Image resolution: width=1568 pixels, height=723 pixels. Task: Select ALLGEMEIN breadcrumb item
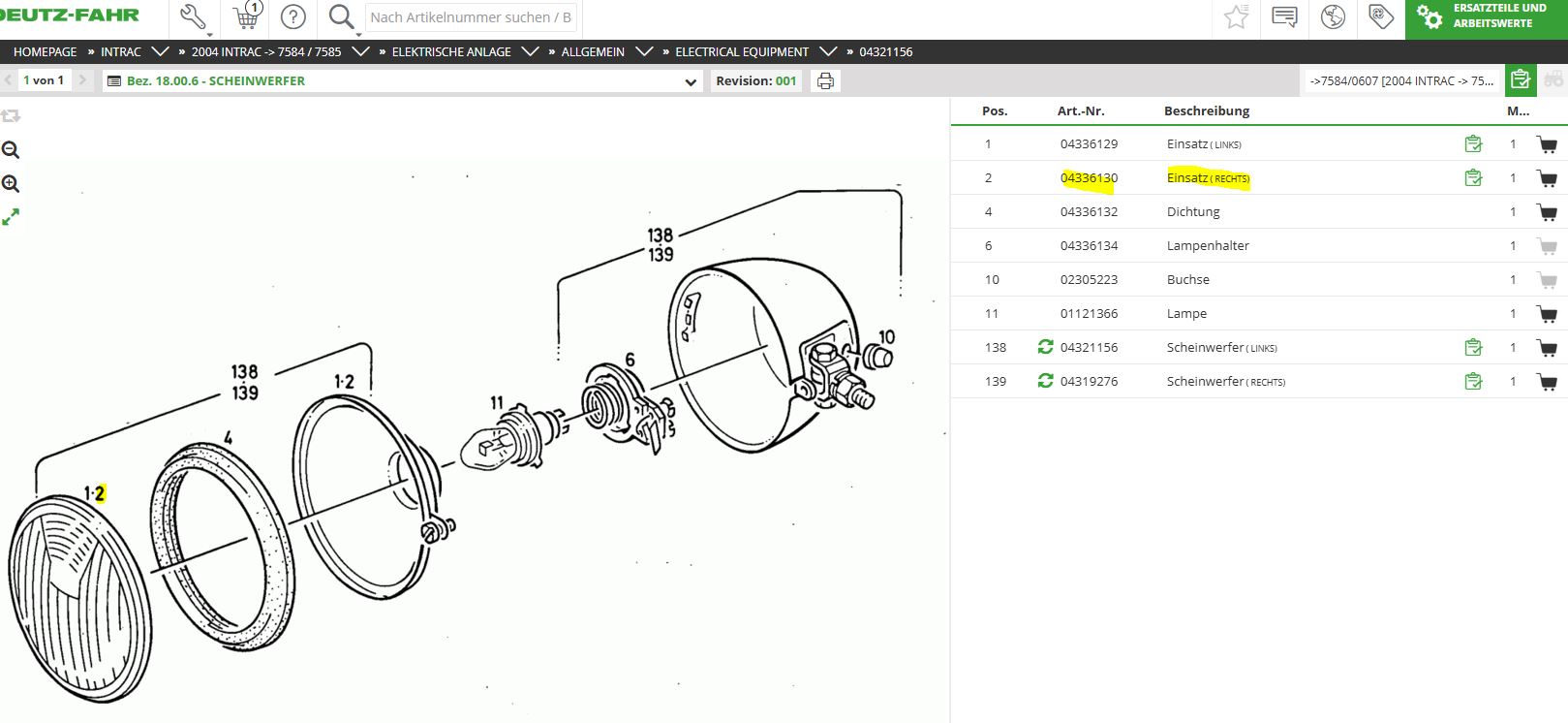593,52
